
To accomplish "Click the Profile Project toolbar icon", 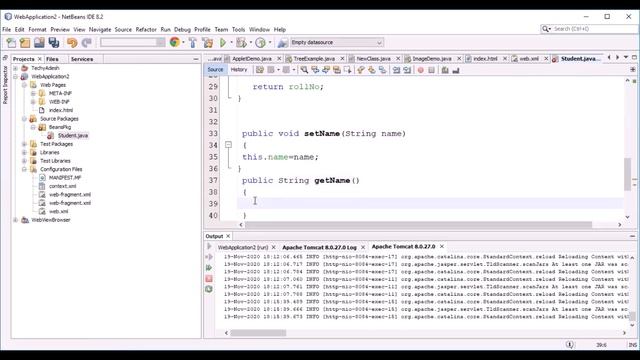I will point(260,42).
